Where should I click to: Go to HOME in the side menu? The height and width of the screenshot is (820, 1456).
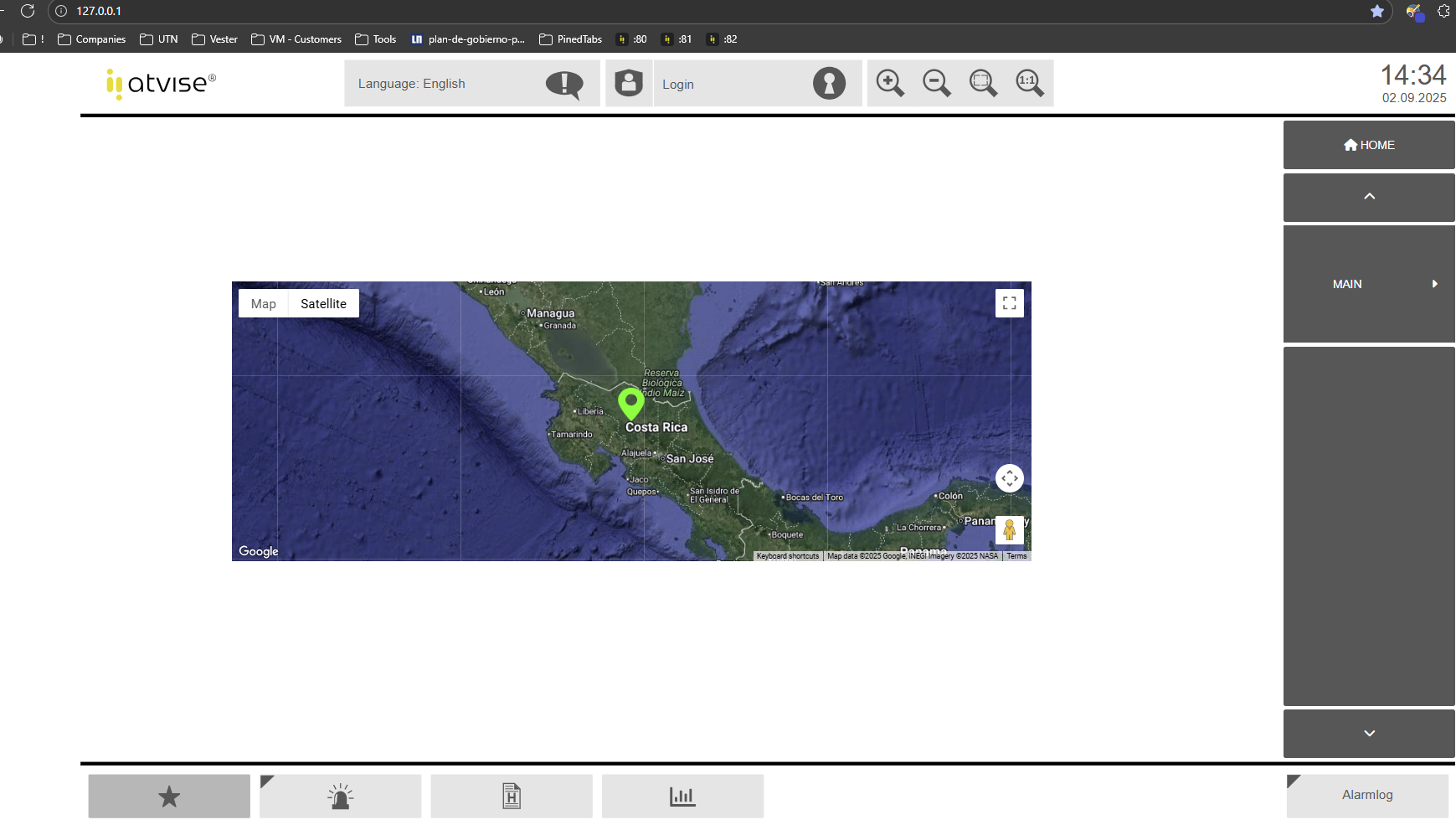(x=1369, y=145)
